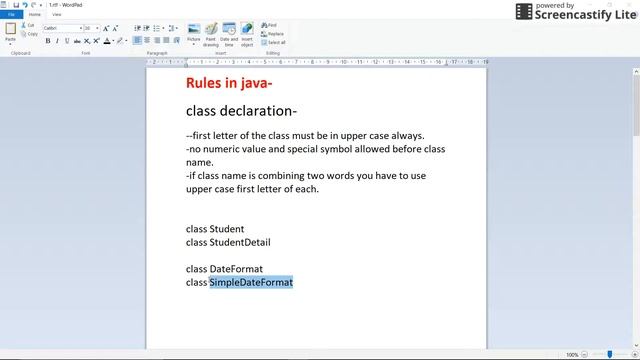Screen dimensions: 640x360
Task: Switch to the Home tab
Action: pos(35,14)
